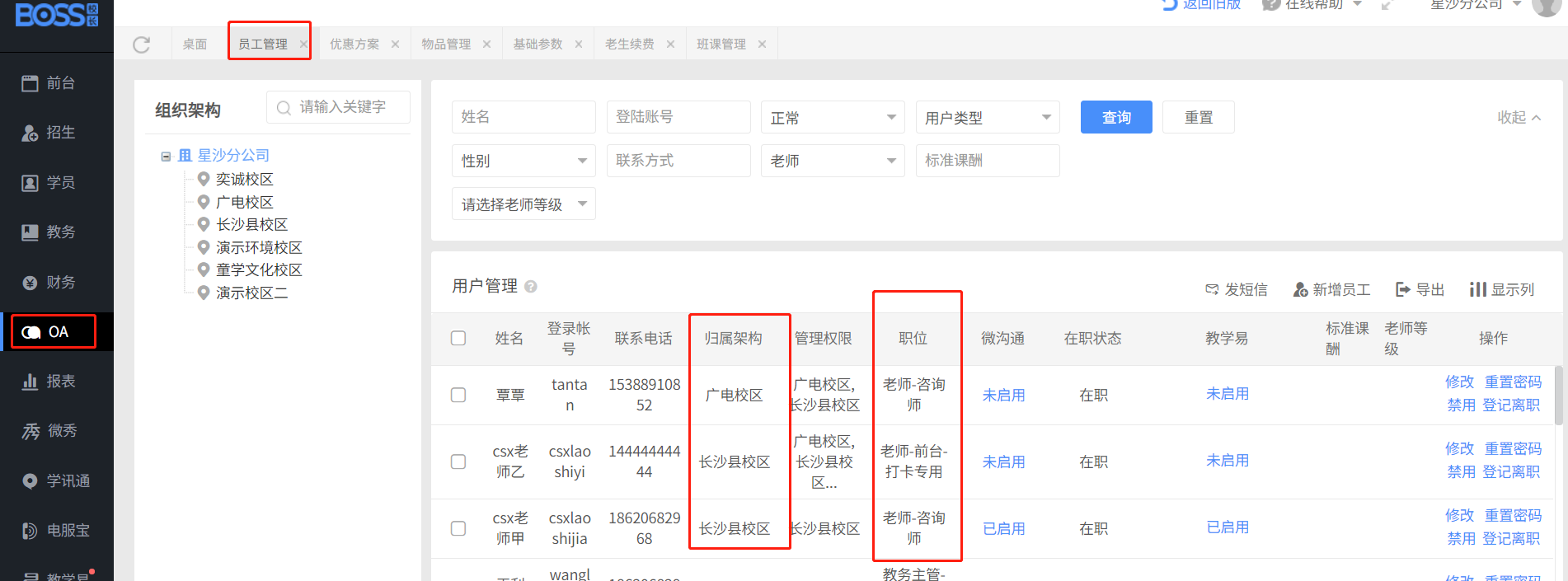1568x581 pixels.
Task: Switch to the 基础参数 tab
Action: [538, 45]
